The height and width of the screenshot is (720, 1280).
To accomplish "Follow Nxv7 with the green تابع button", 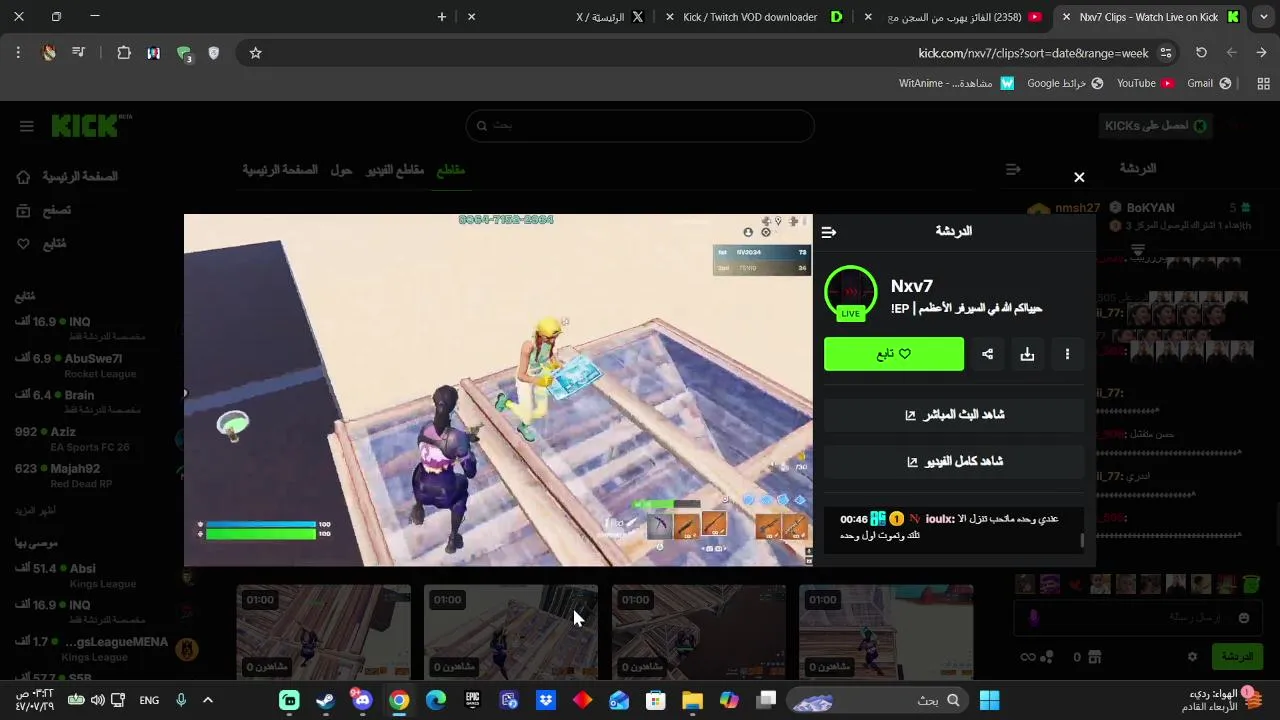I will (x=894, y=354).
